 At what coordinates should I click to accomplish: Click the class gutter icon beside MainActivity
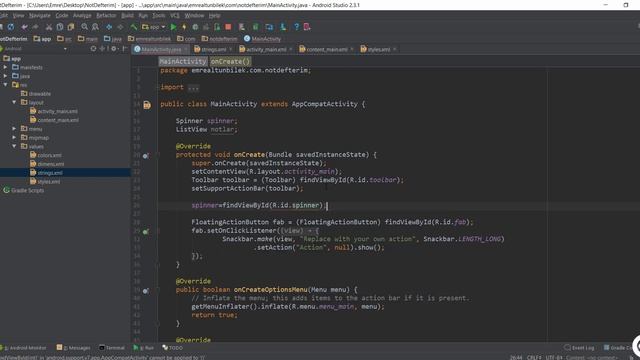pyautogui.click(x=147, y=105)
